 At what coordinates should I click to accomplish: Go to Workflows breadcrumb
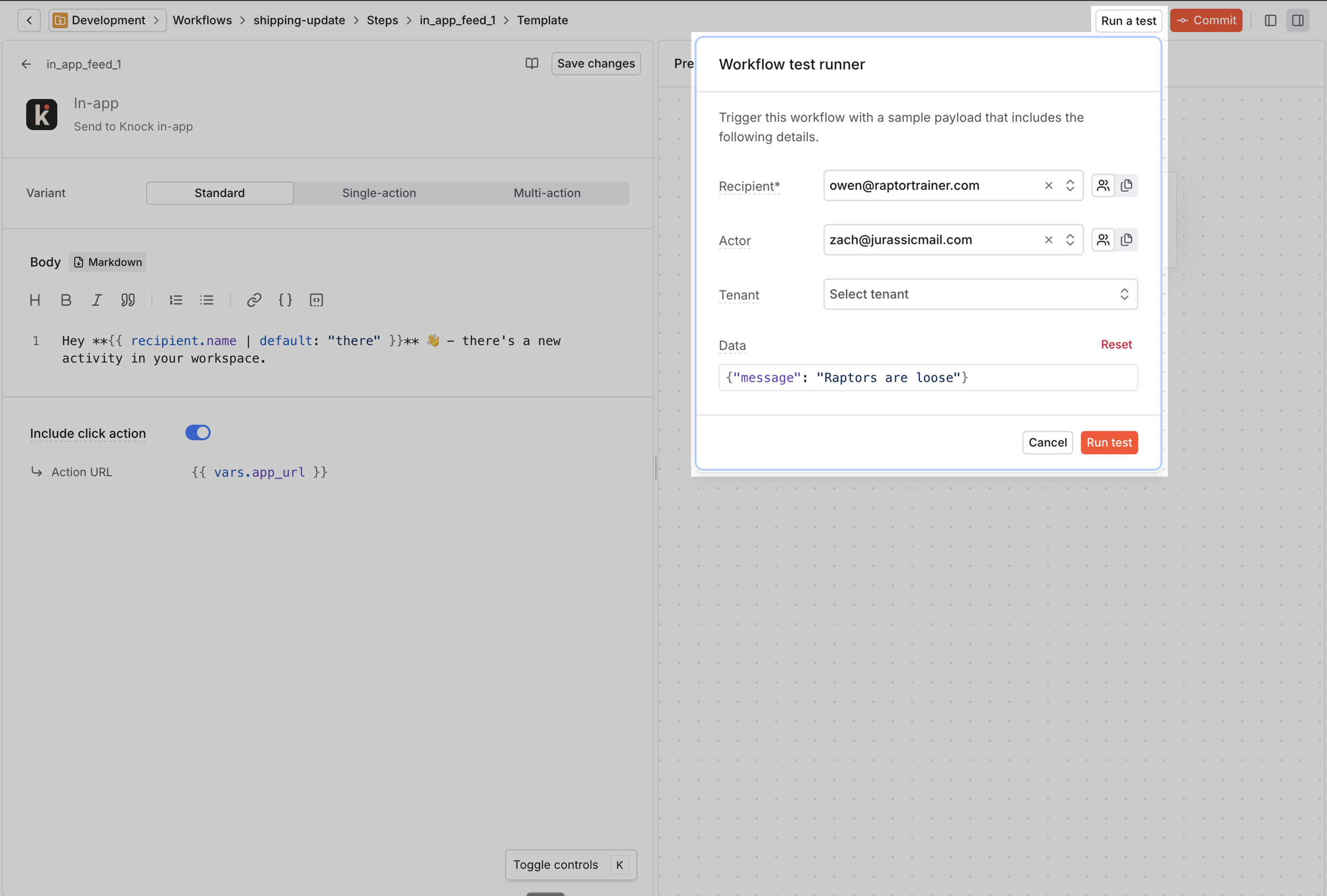(x=202, y=20)
